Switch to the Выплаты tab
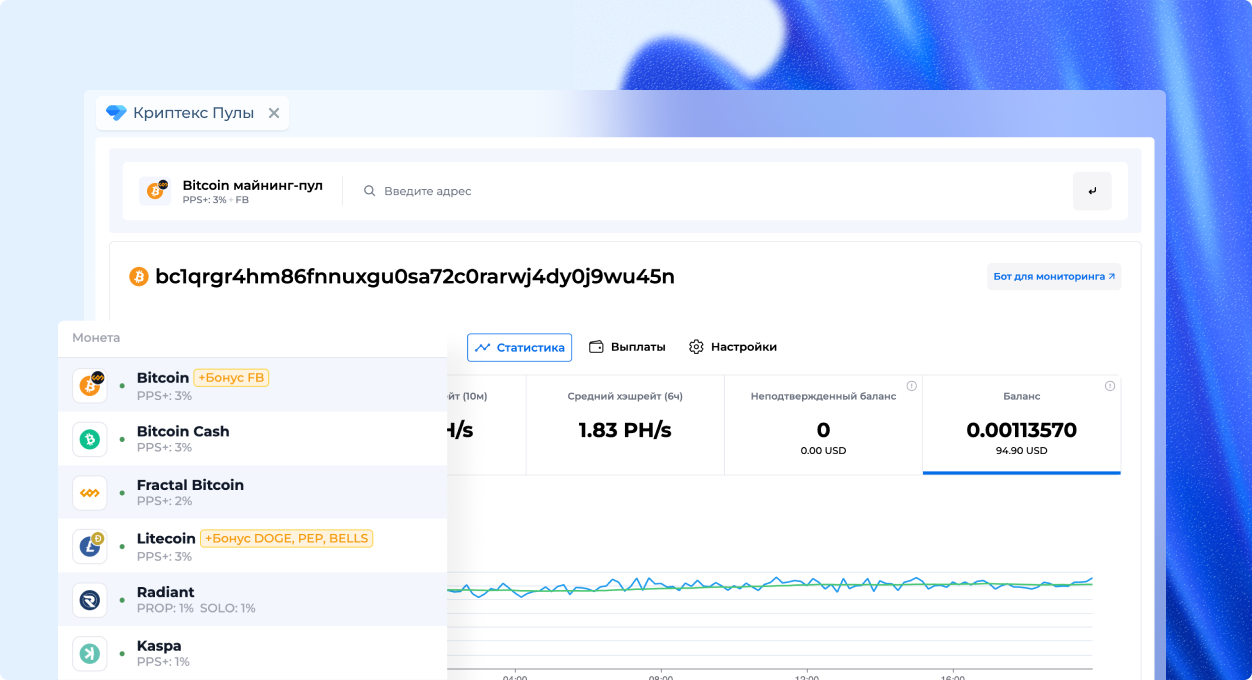This screenshot has width=1252, height=680. [x=627, y=347]
